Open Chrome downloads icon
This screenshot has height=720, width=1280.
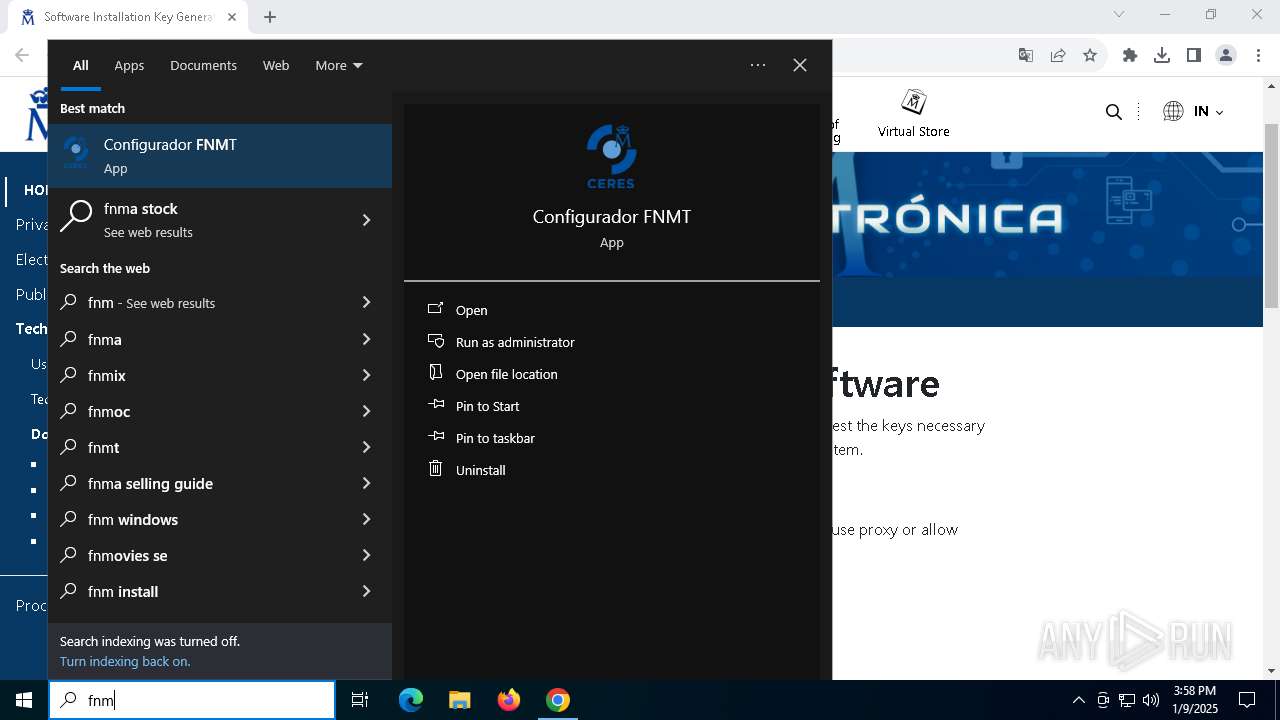[1162, 55]
